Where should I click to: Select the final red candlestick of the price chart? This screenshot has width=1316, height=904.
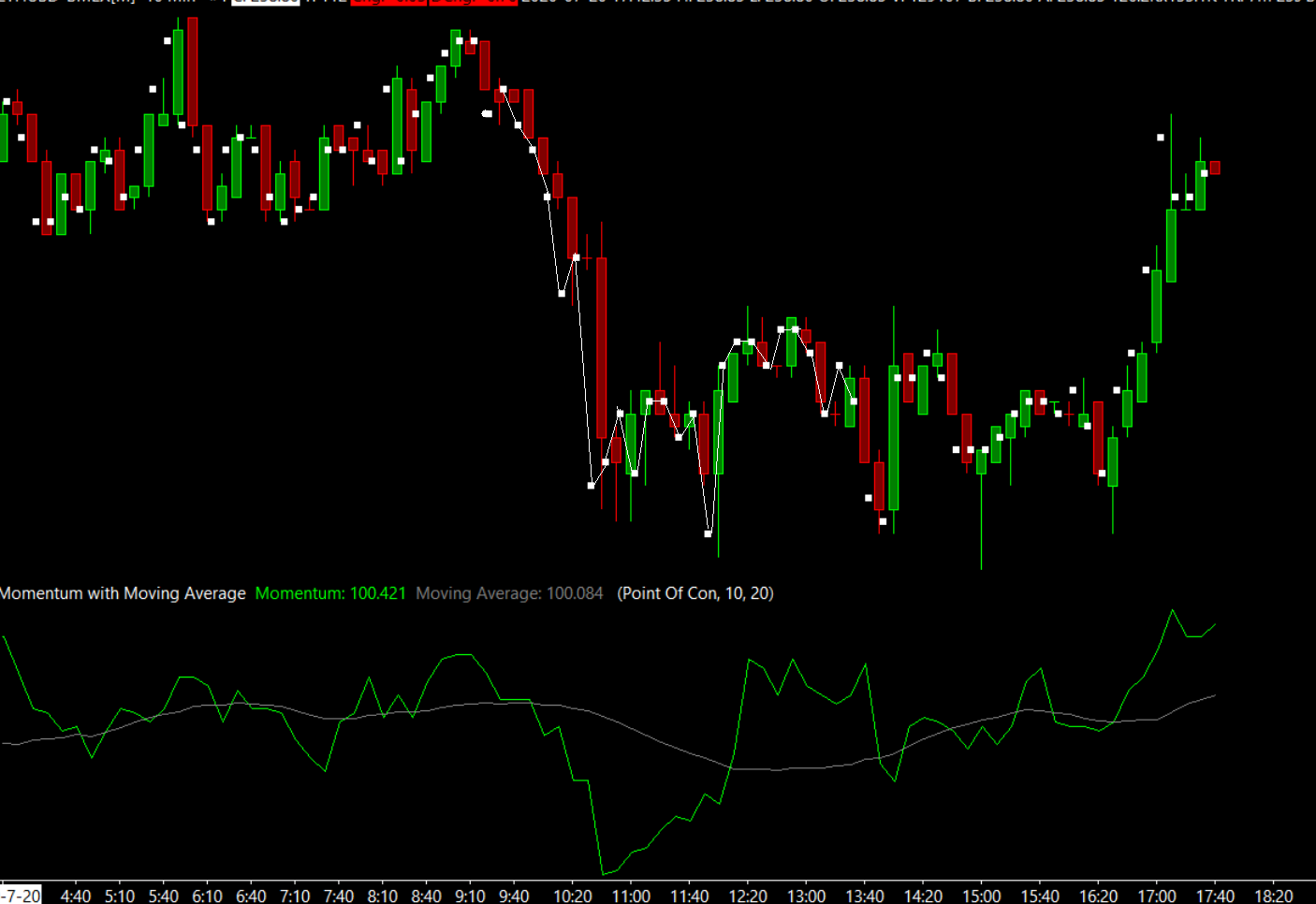(x=1215, y=168)
